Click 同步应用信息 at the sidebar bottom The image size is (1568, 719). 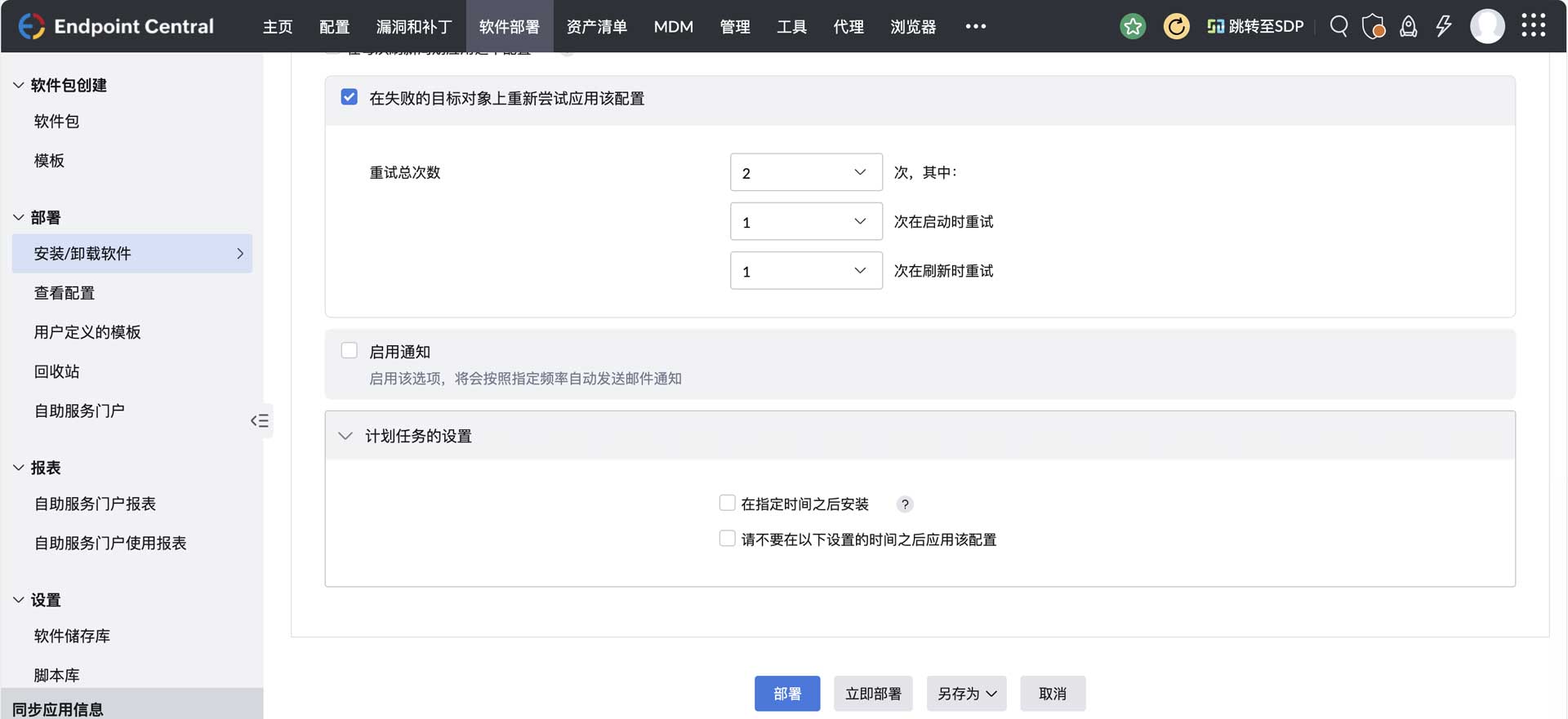58,708
